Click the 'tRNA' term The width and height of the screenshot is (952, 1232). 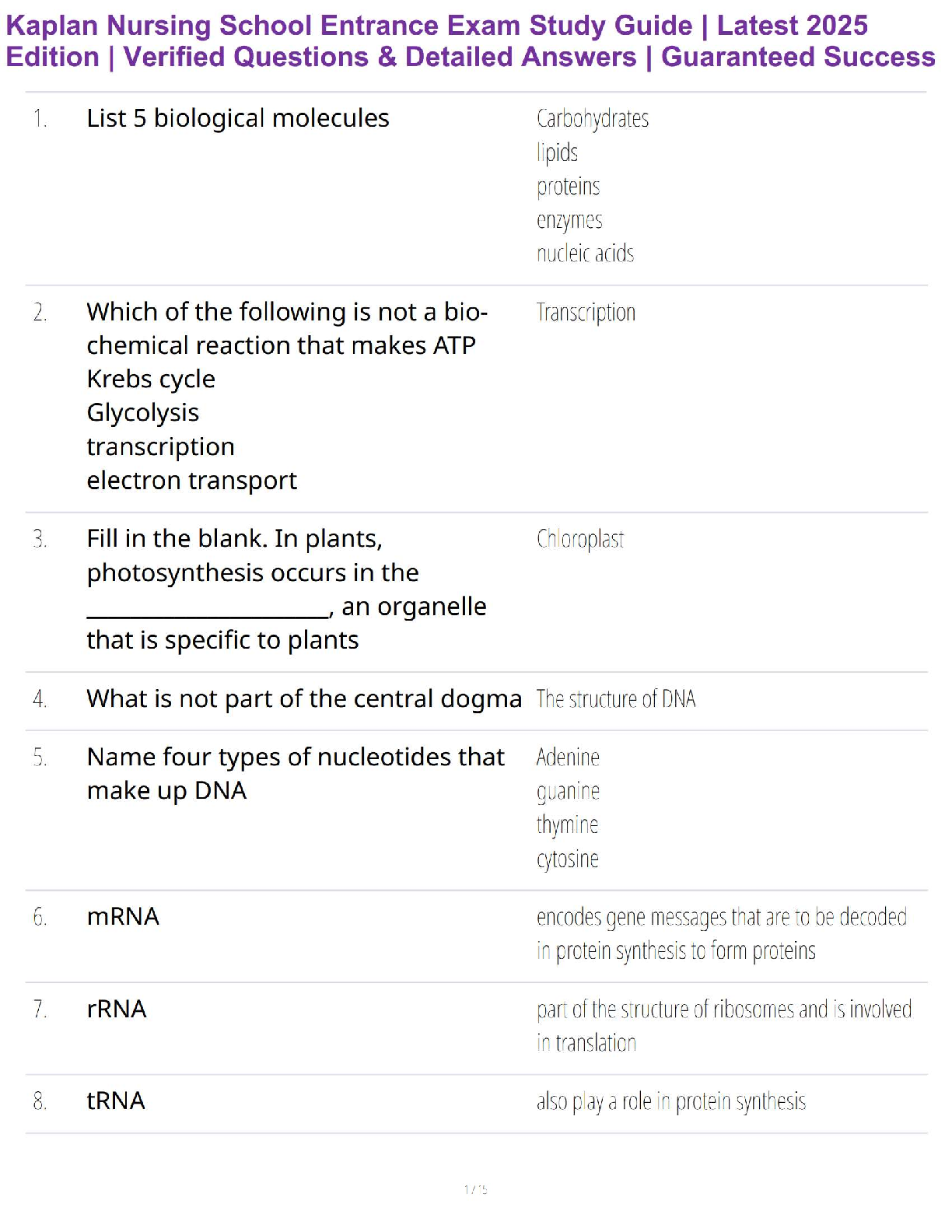click(x=116, y=1101)
